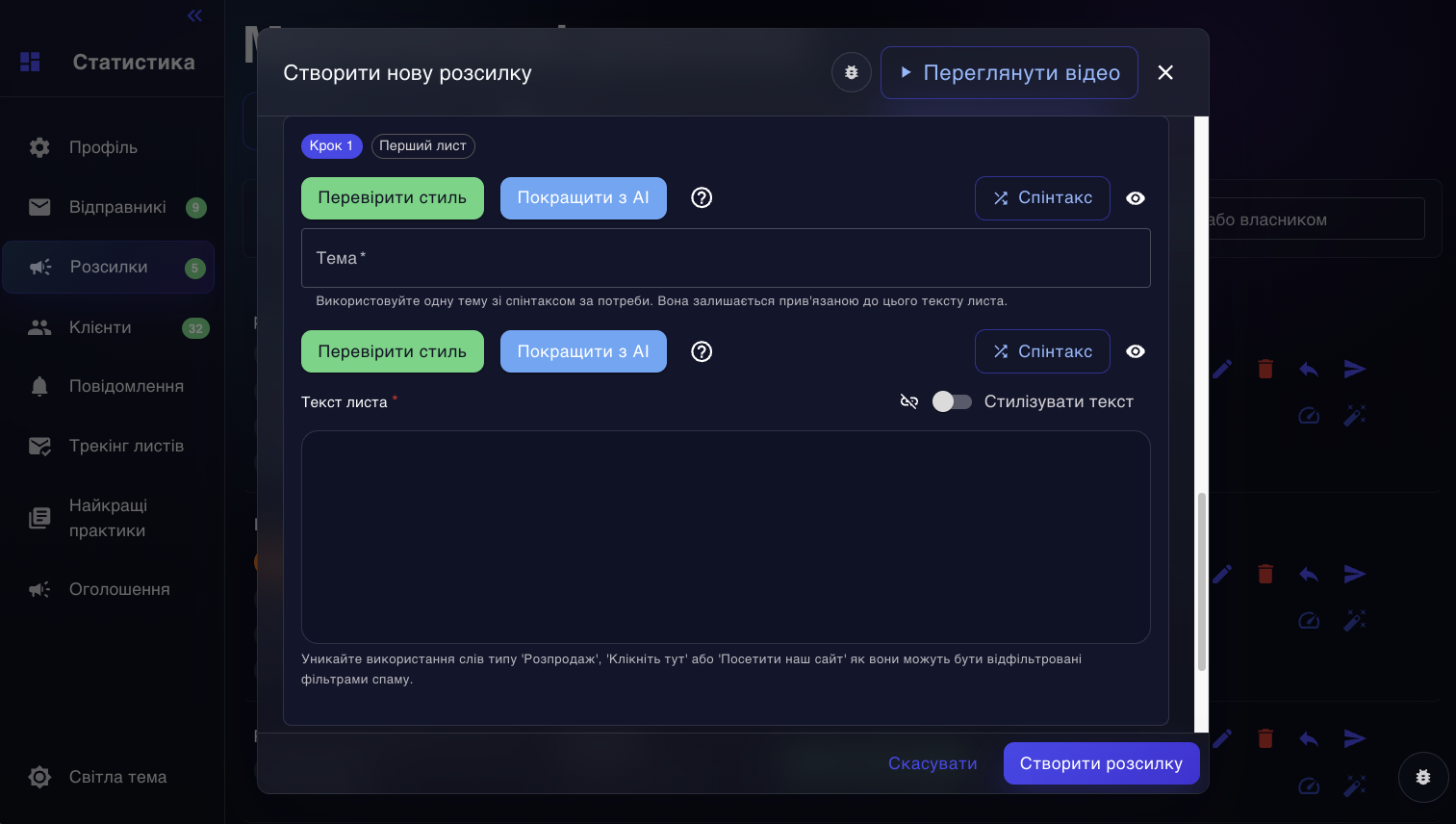Open Найкращі практики page
The image size is (1456, 824).
[x=108, y=518]
